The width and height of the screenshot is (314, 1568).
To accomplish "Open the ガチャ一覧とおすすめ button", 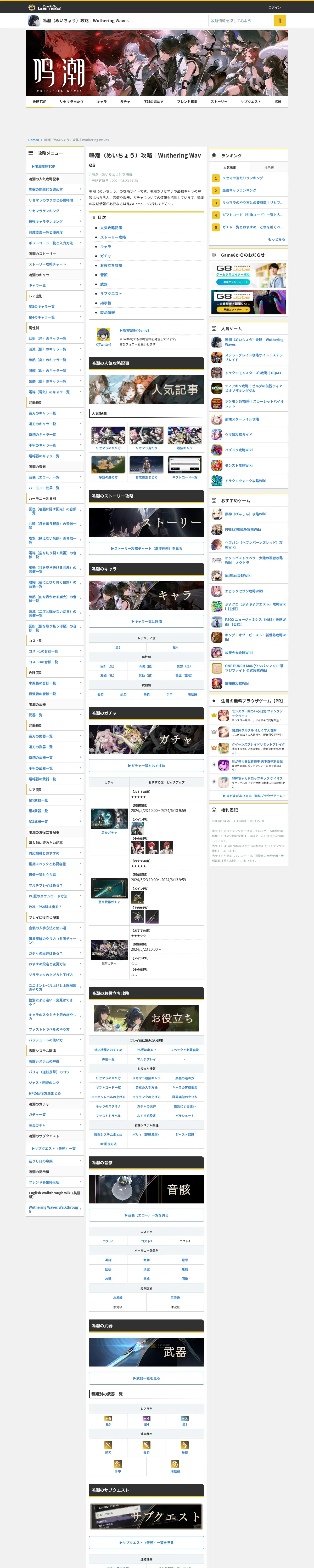I will tap(146, 766).
